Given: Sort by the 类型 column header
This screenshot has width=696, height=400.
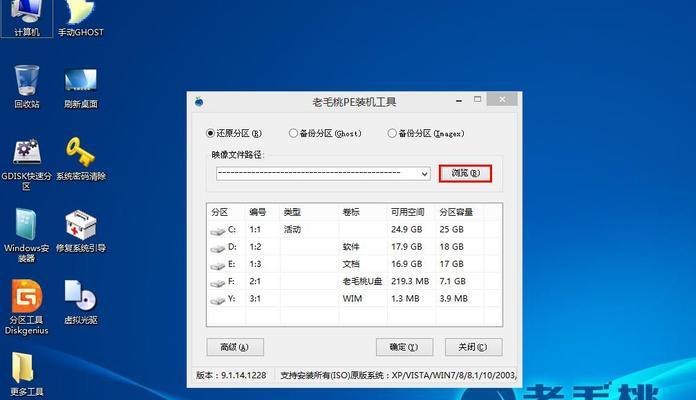Looking at the screenshot, I should (x=309, y=212).
